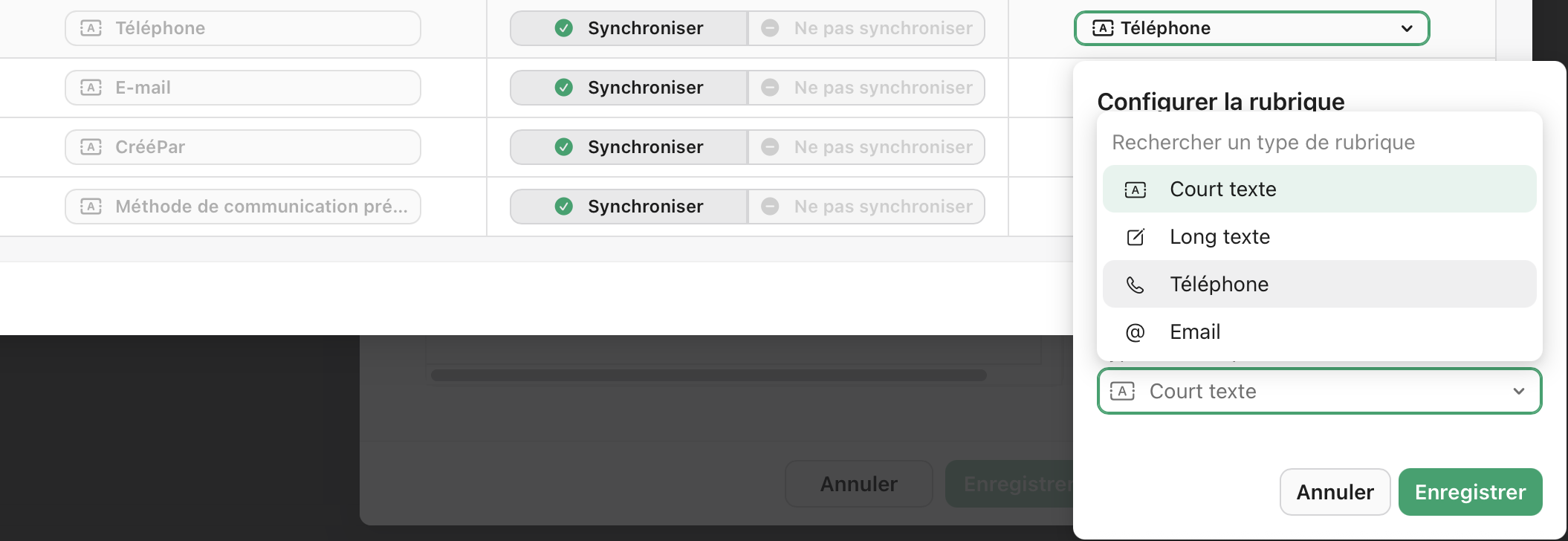Click the field type icon beside CrééPar

pyautogui.click(x=91, y=146)
